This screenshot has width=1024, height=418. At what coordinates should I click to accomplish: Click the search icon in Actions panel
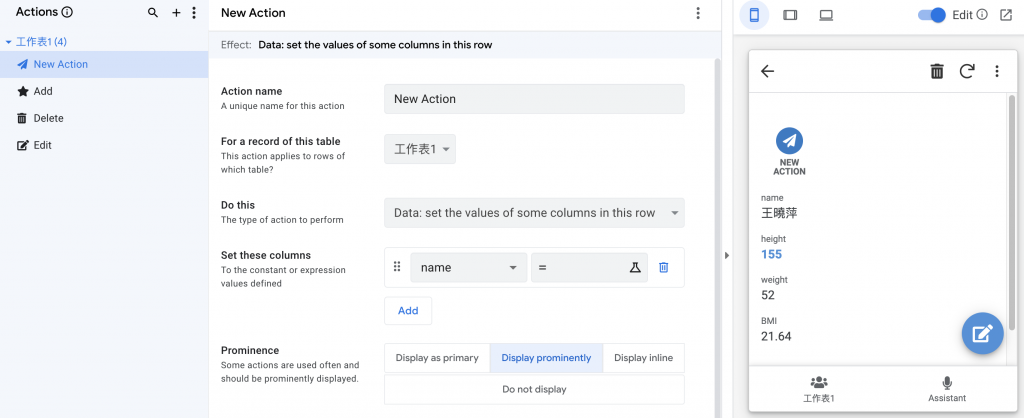(x=153, y=13)
